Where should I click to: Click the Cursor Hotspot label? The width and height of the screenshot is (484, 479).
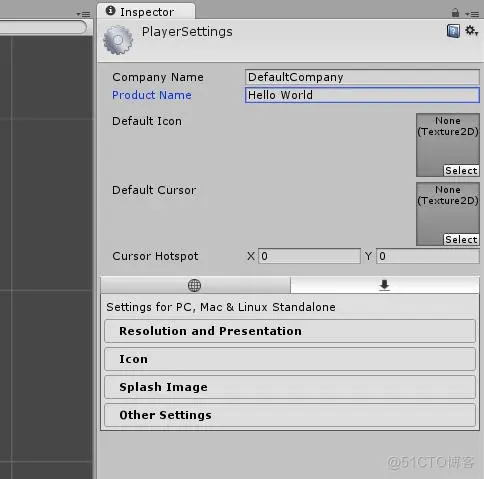(155, 256)
